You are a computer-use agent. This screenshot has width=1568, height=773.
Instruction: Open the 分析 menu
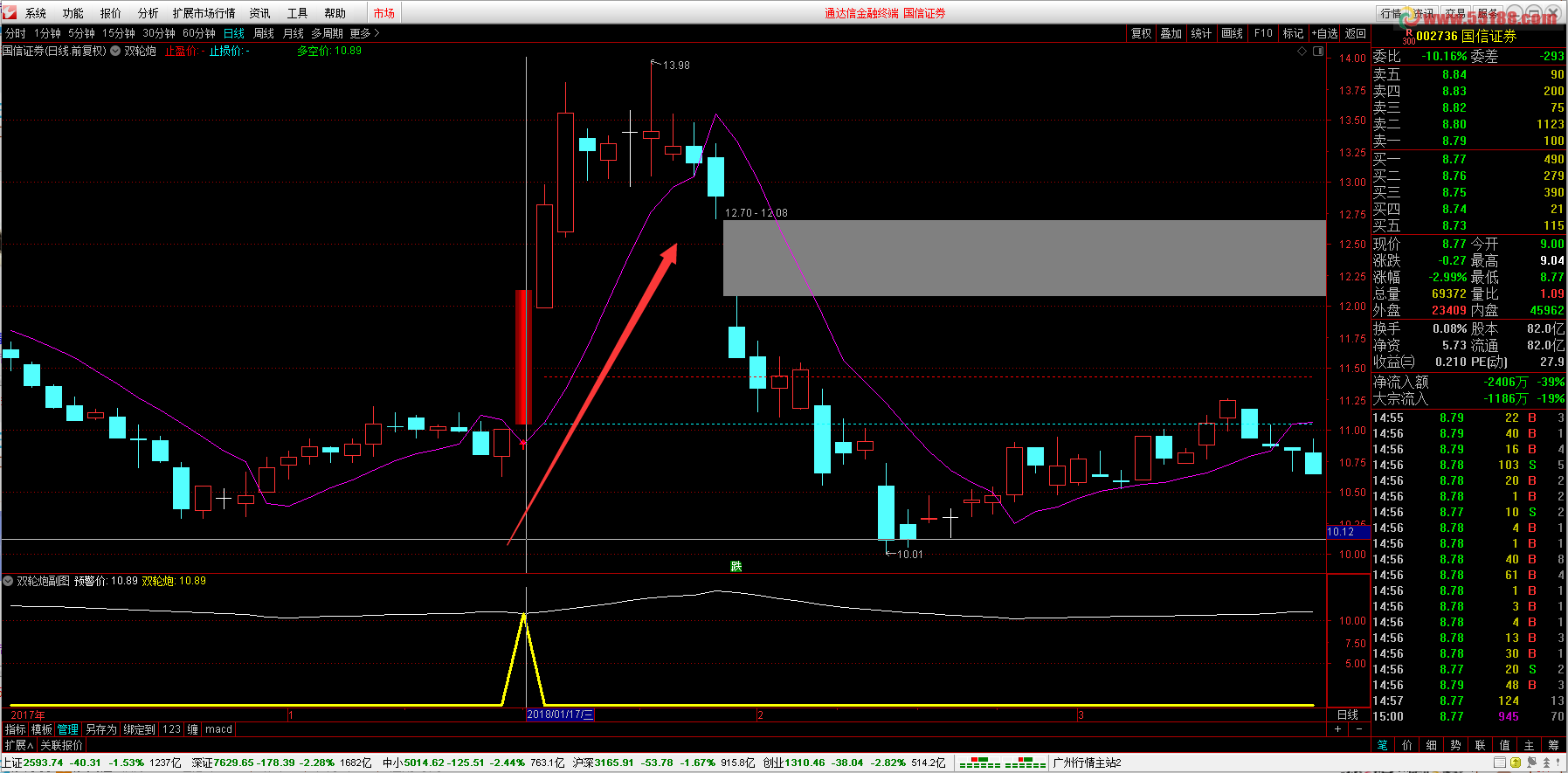tap(148, 13)
